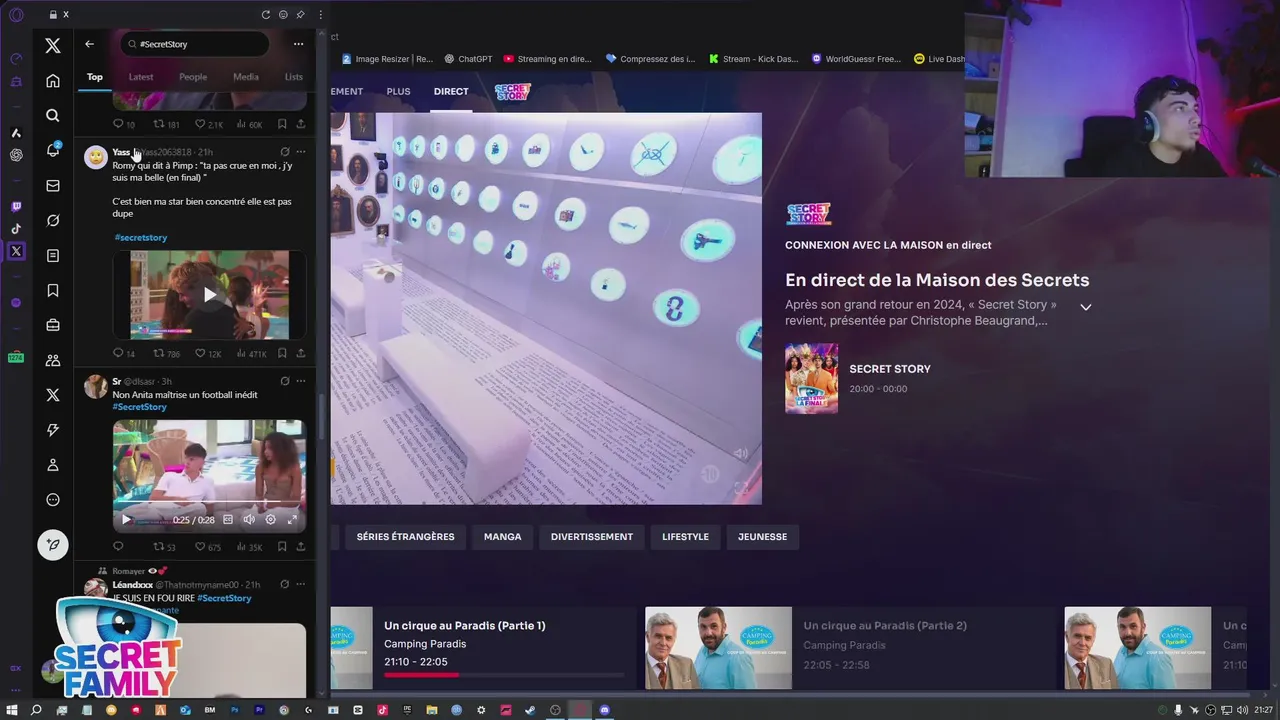
Task: Open X notifications bell with badge
Action: point(53,150)
